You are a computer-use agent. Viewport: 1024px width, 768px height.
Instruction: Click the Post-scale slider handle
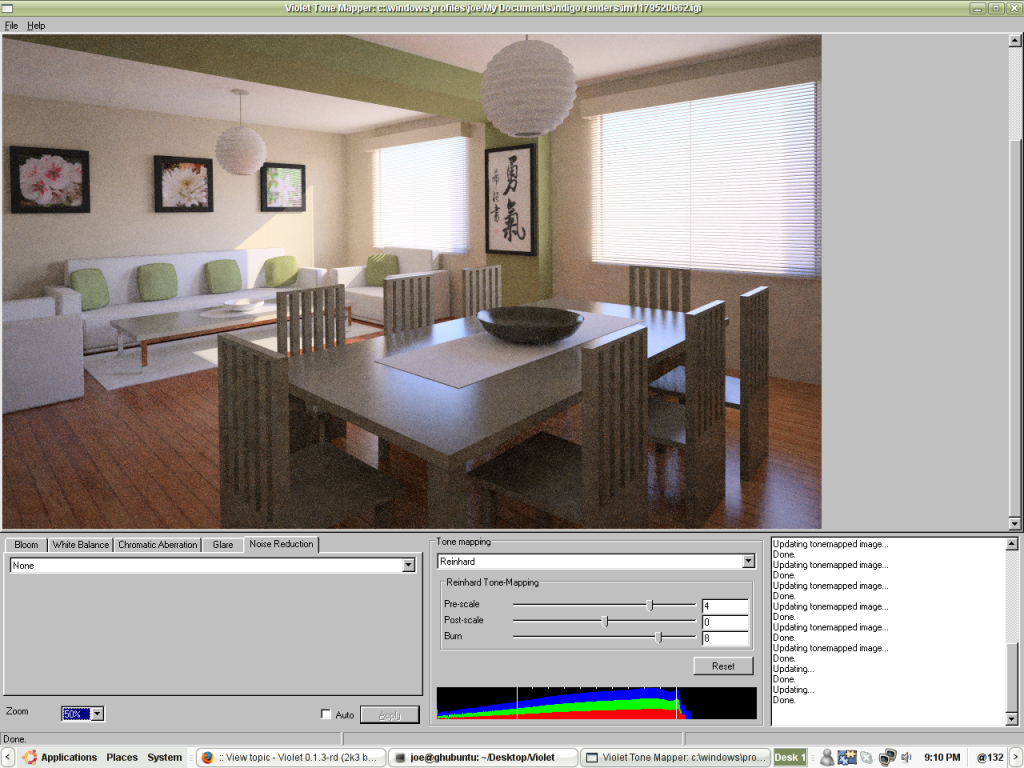[x=605, y=621]
